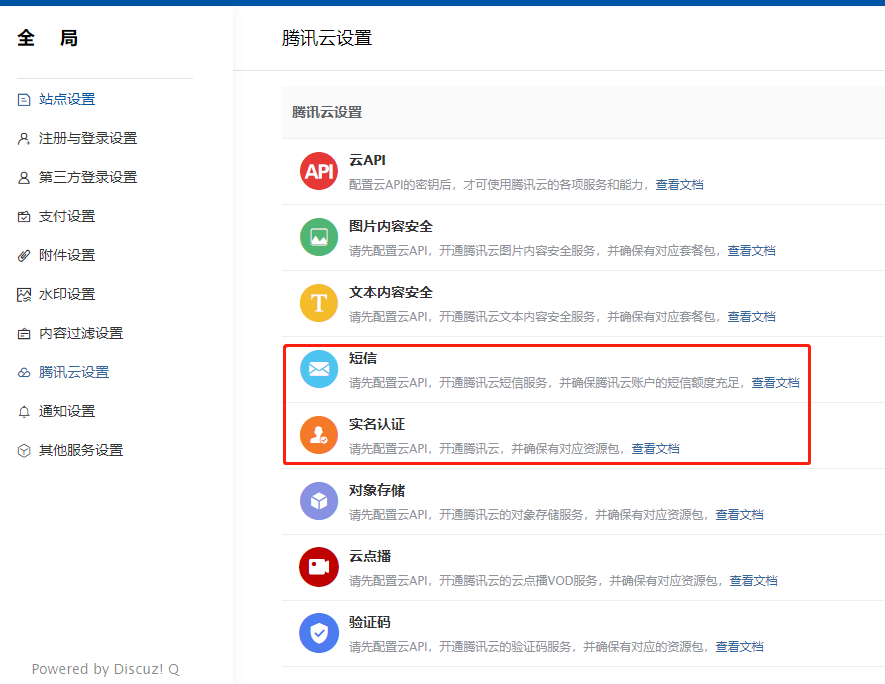Click the yellow T 文本内容安全 icon
This screenshot has width=885, height=684.
click(319, 303)
